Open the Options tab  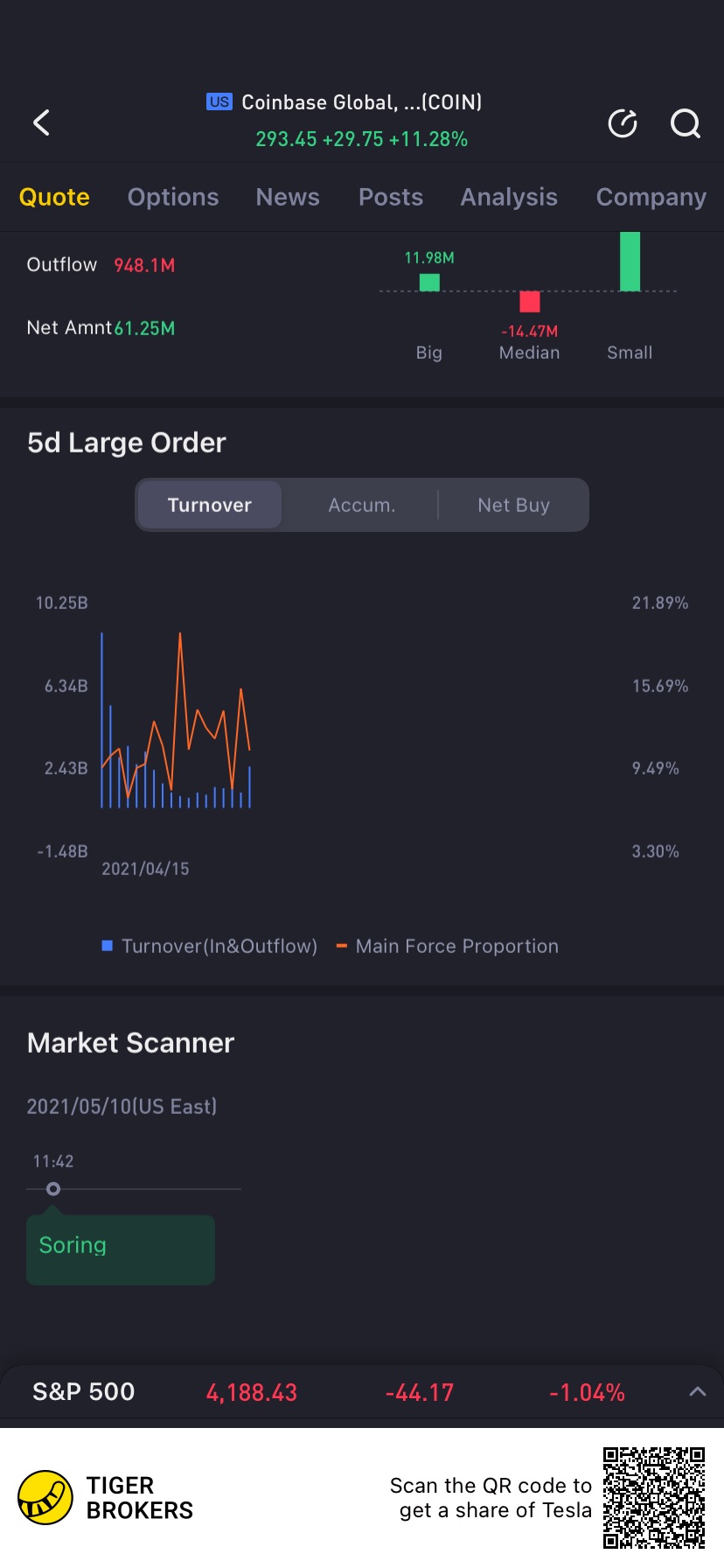point(173,197)
